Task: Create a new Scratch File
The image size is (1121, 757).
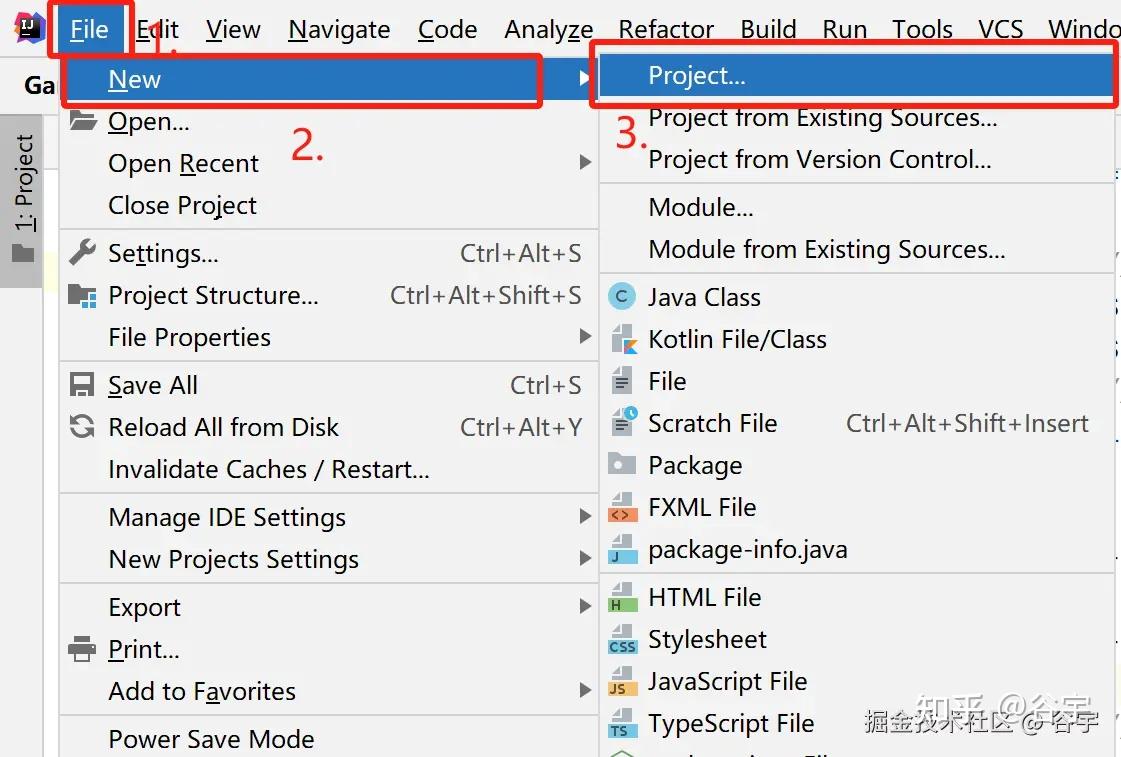Action: coord(712,423)
